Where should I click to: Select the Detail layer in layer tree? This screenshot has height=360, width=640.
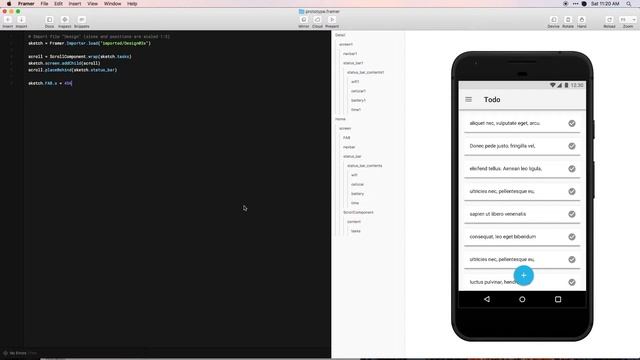coord(340,35)
